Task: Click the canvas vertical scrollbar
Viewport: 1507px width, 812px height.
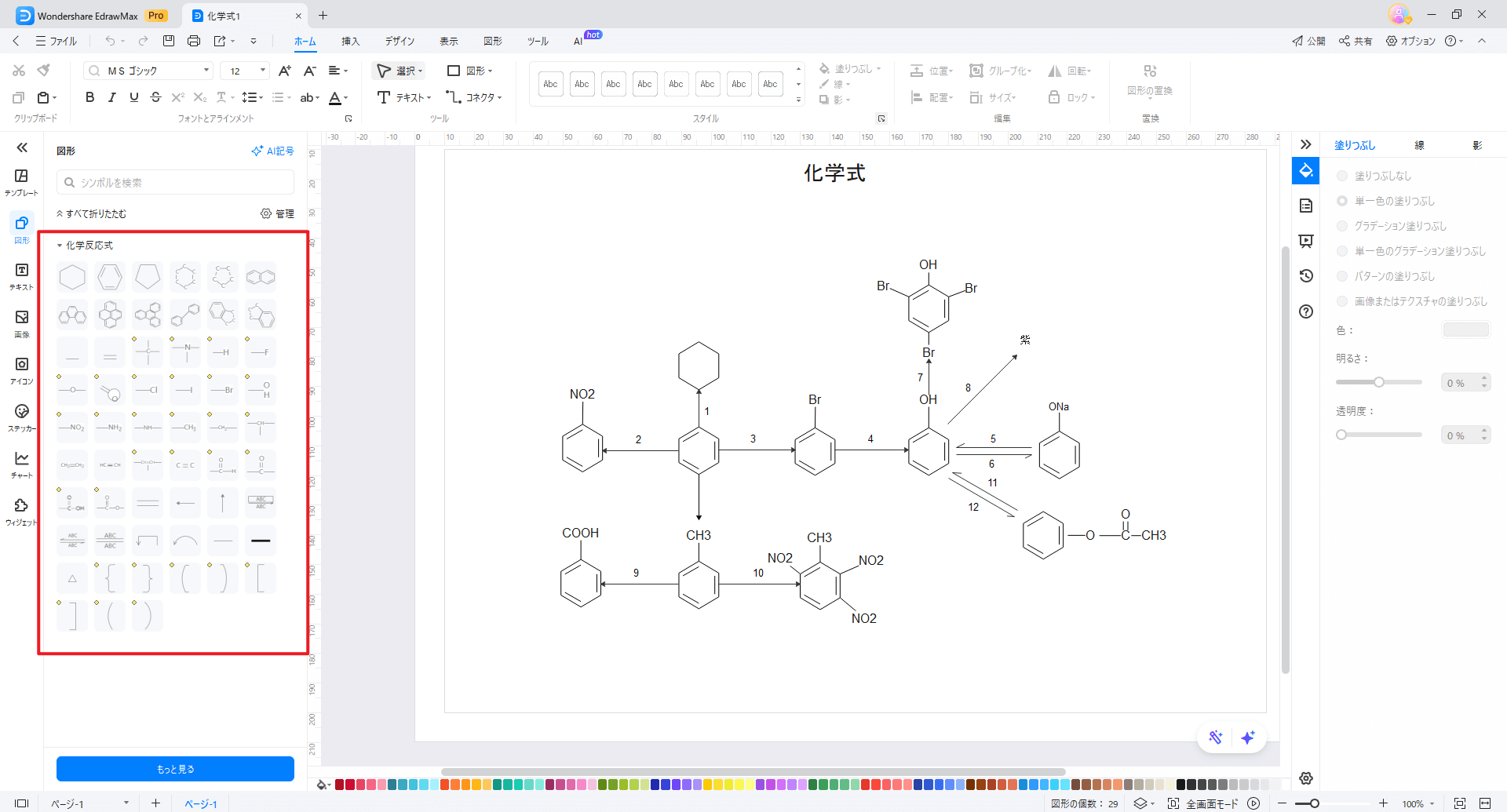Action: (1285, 459)
